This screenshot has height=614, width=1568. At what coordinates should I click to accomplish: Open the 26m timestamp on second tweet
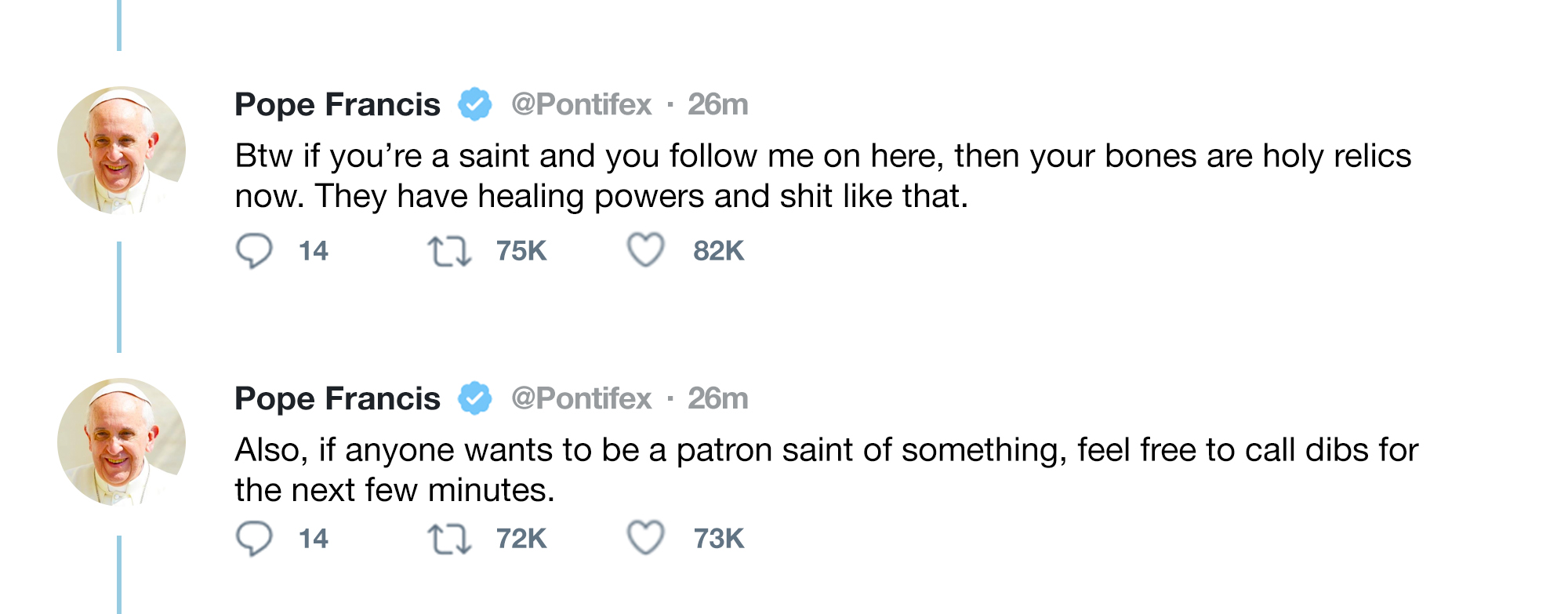click(x=718, y=398)
